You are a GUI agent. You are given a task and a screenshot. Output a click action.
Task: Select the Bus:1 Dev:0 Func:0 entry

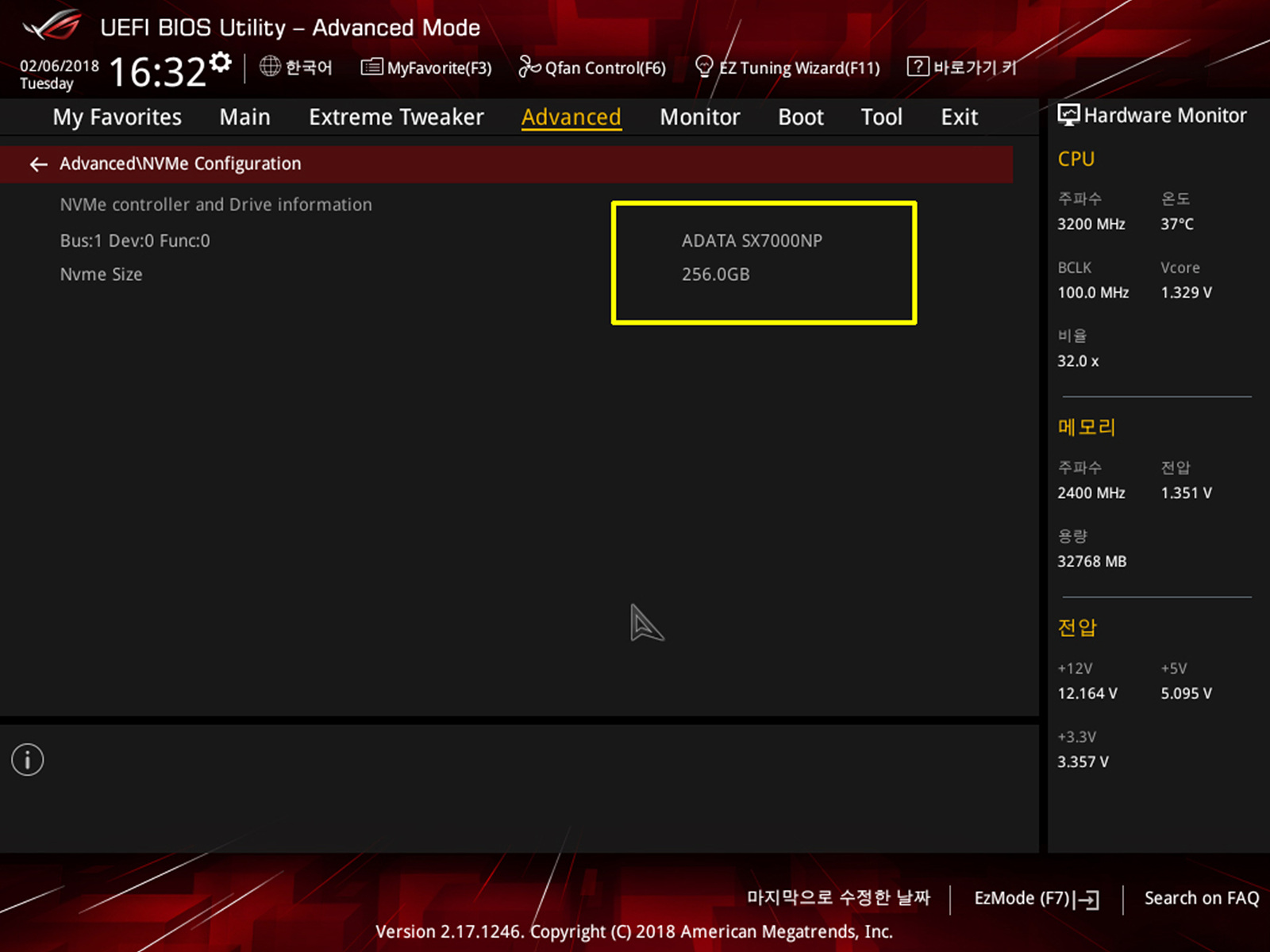pyautogui.click(x=135, y=241)
